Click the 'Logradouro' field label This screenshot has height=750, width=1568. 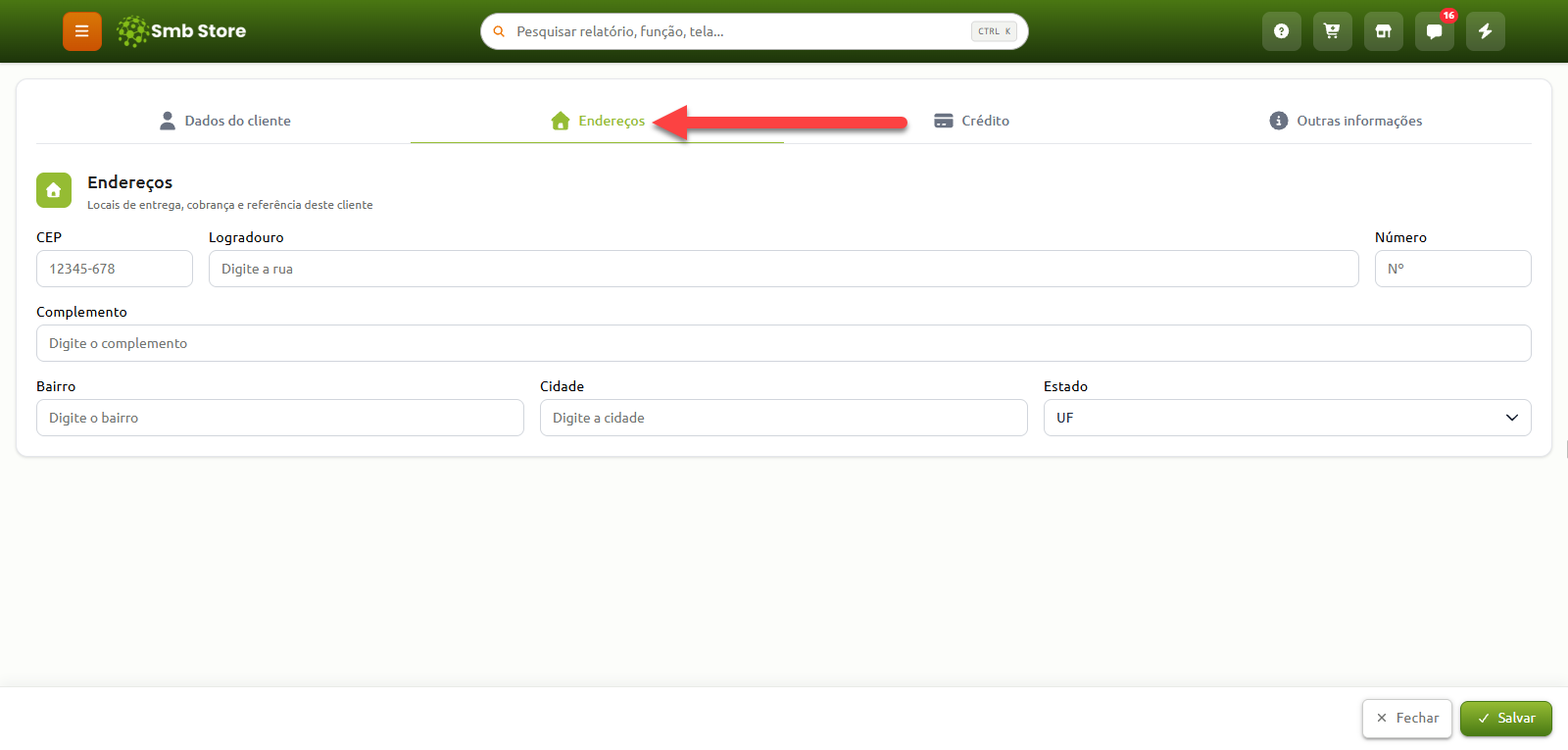(x=246, y=237)
